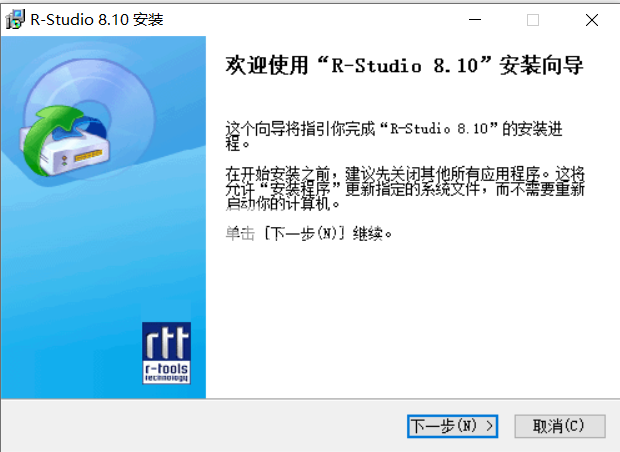
Task: Click the installer icon in the title bar
Action: [15, 19]
